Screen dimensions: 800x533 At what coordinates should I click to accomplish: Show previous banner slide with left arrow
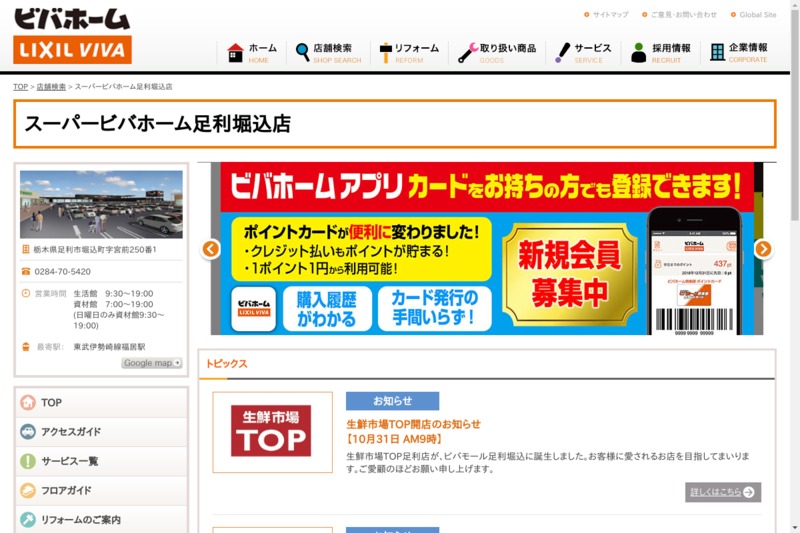point(211,249)
